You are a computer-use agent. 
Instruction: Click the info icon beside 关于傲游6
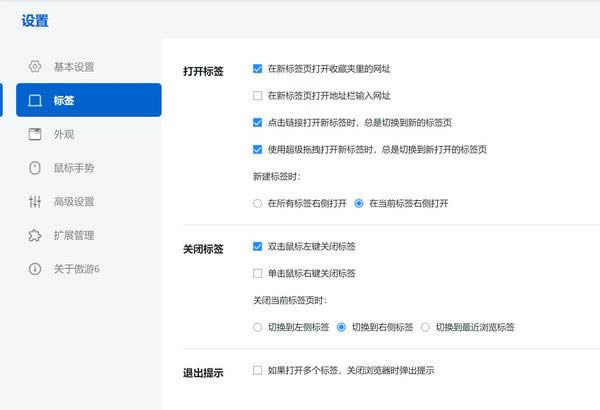pyautogui.click(x=35, y=269)
